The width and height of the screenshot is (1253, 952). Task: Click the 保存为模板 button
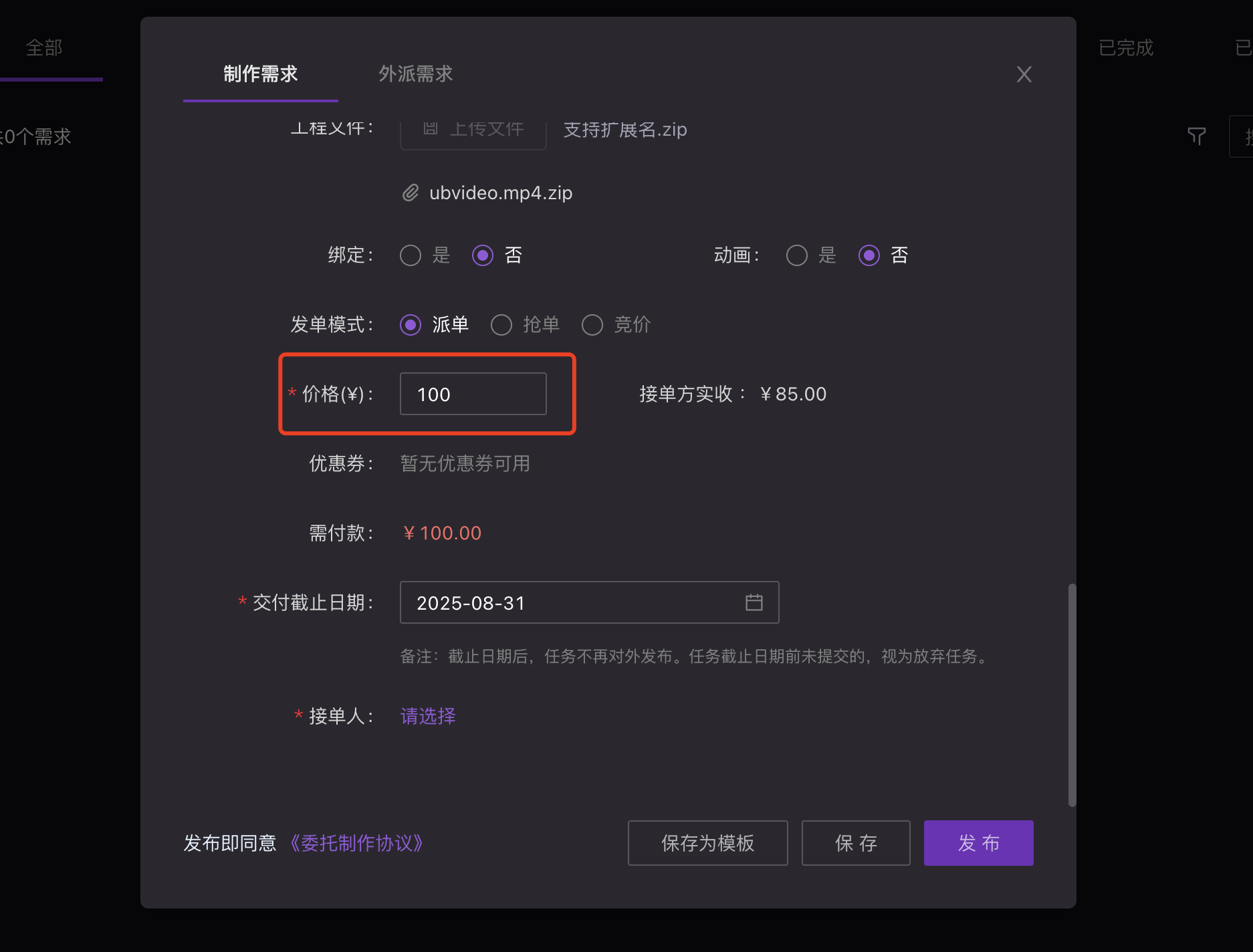(x=707, y=843)
